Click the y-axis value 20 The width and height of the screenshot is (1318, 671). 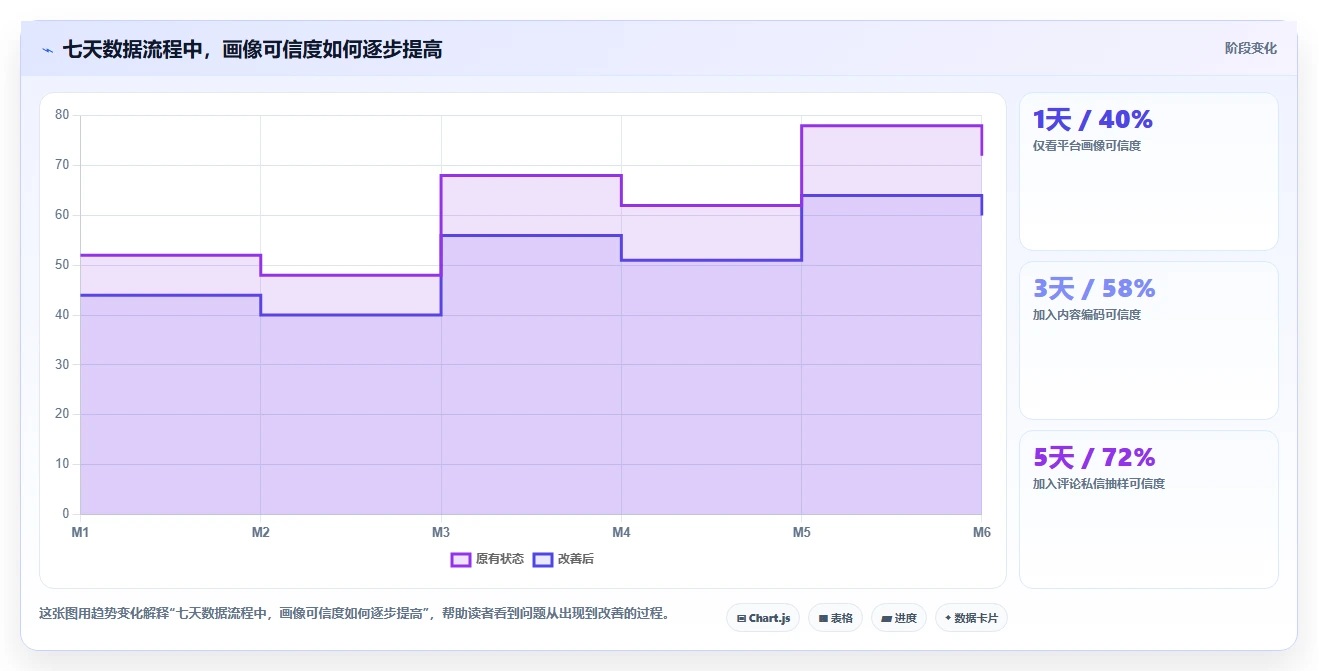(x=62, y=414)
